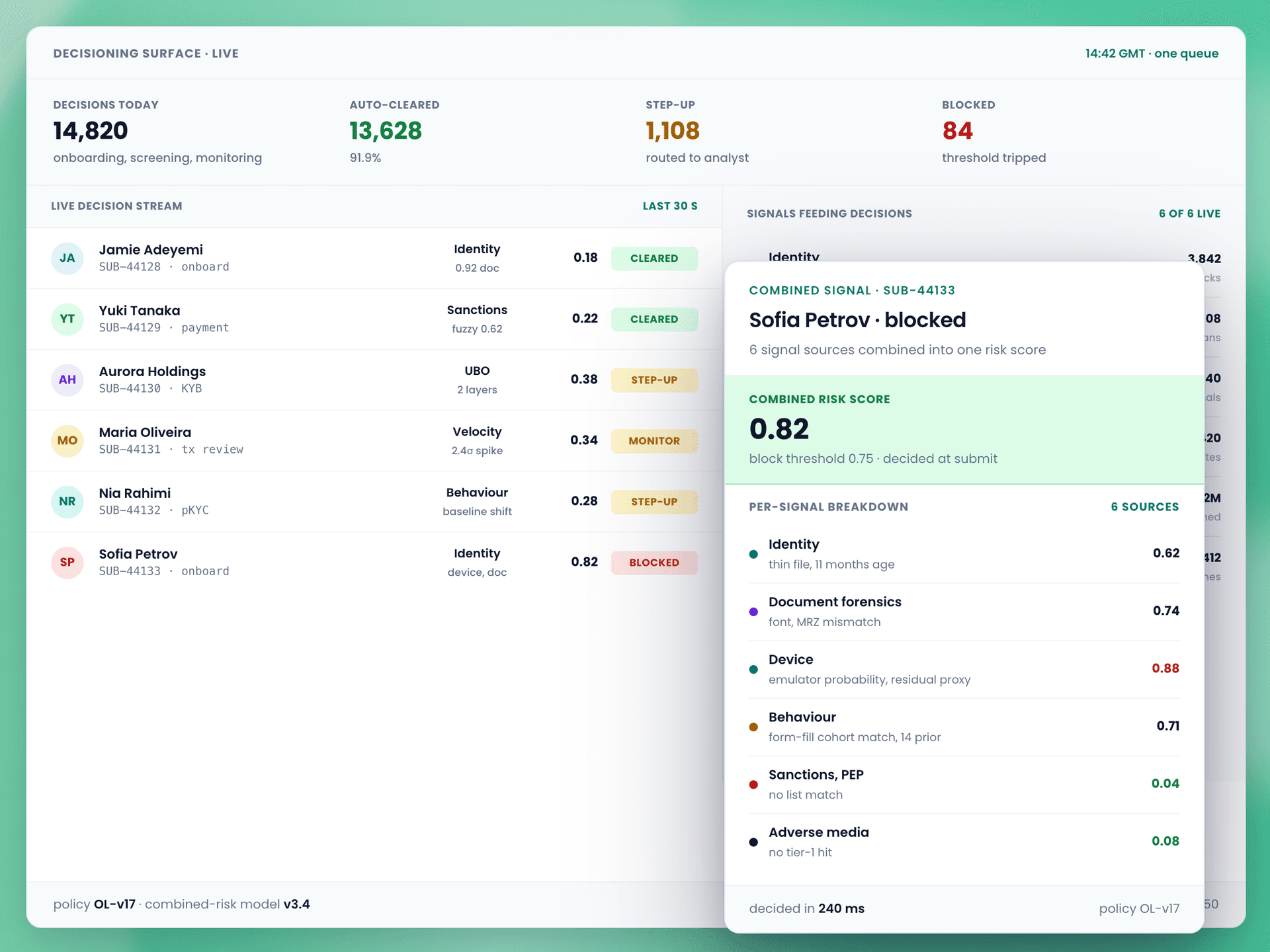This screenshot has height=952, width=1270.
Task: Click the Step-up 1,108 summary stat
Action: tap(697, 132)
